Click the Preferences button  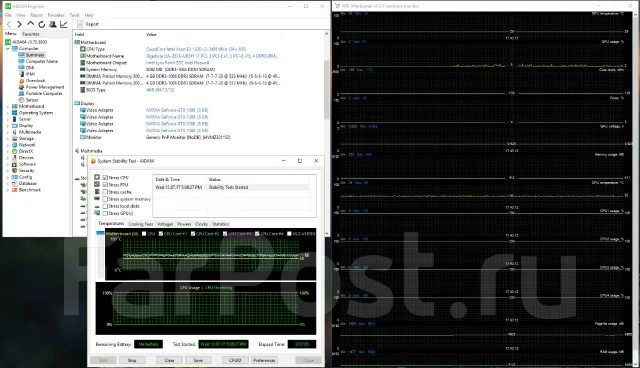coord(264,360)
